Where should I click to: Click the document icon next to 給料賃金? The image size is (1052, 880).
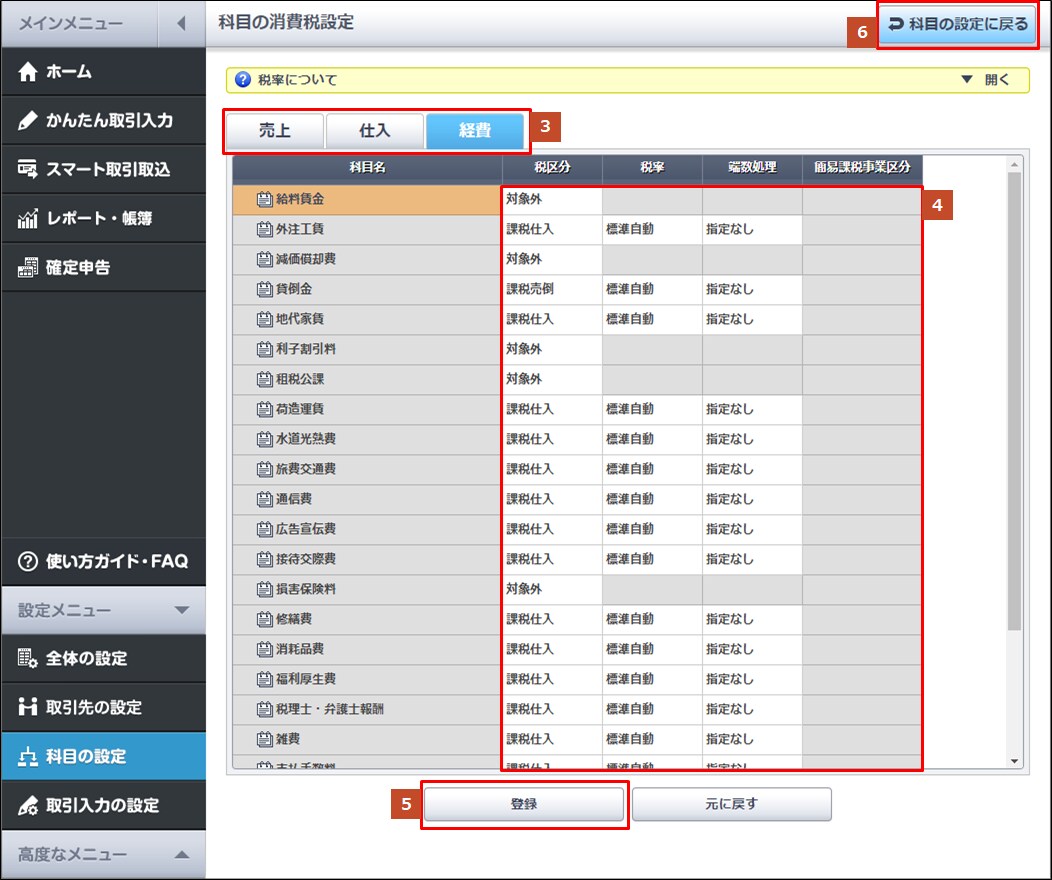pyautogui.click(x=264, y=199)
